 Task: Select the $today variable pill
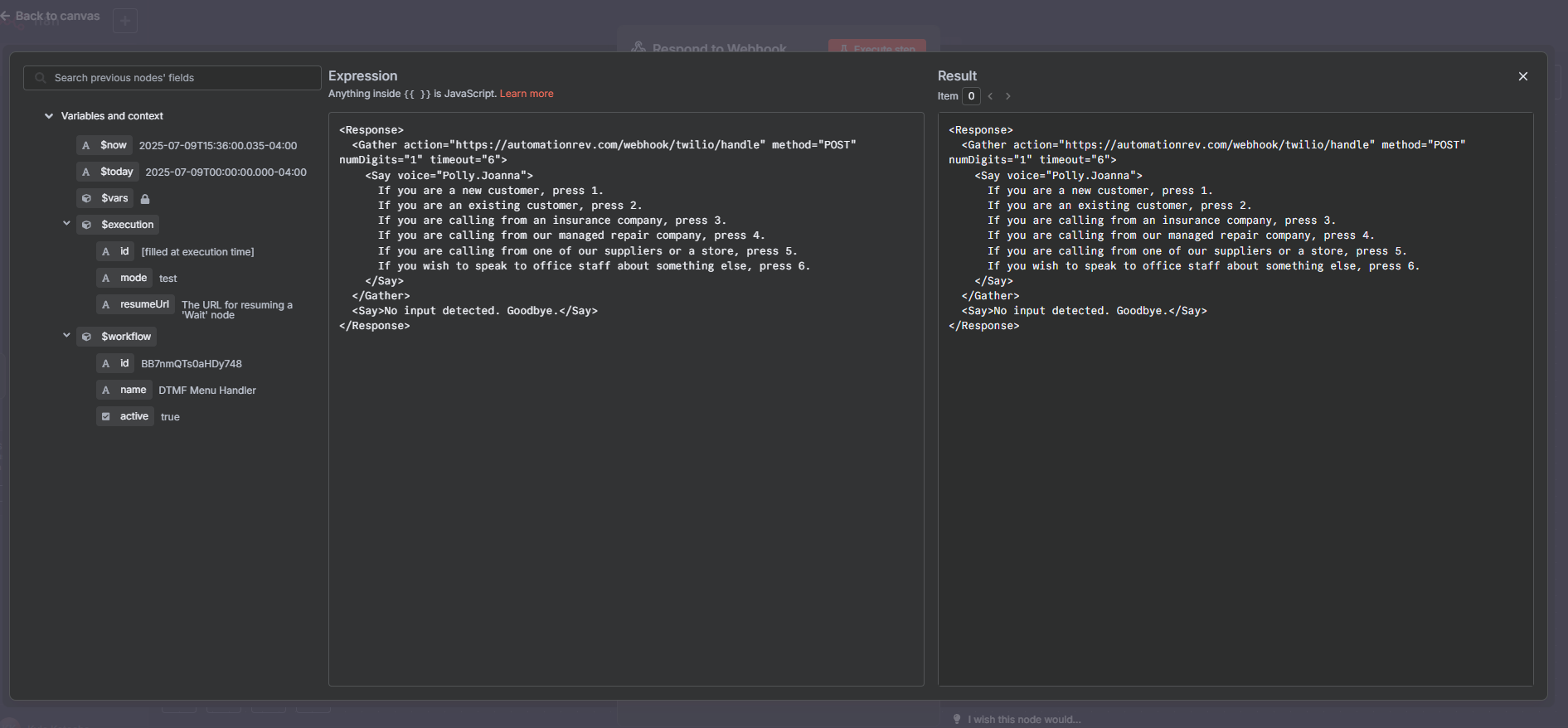click(x=116, y=172)
